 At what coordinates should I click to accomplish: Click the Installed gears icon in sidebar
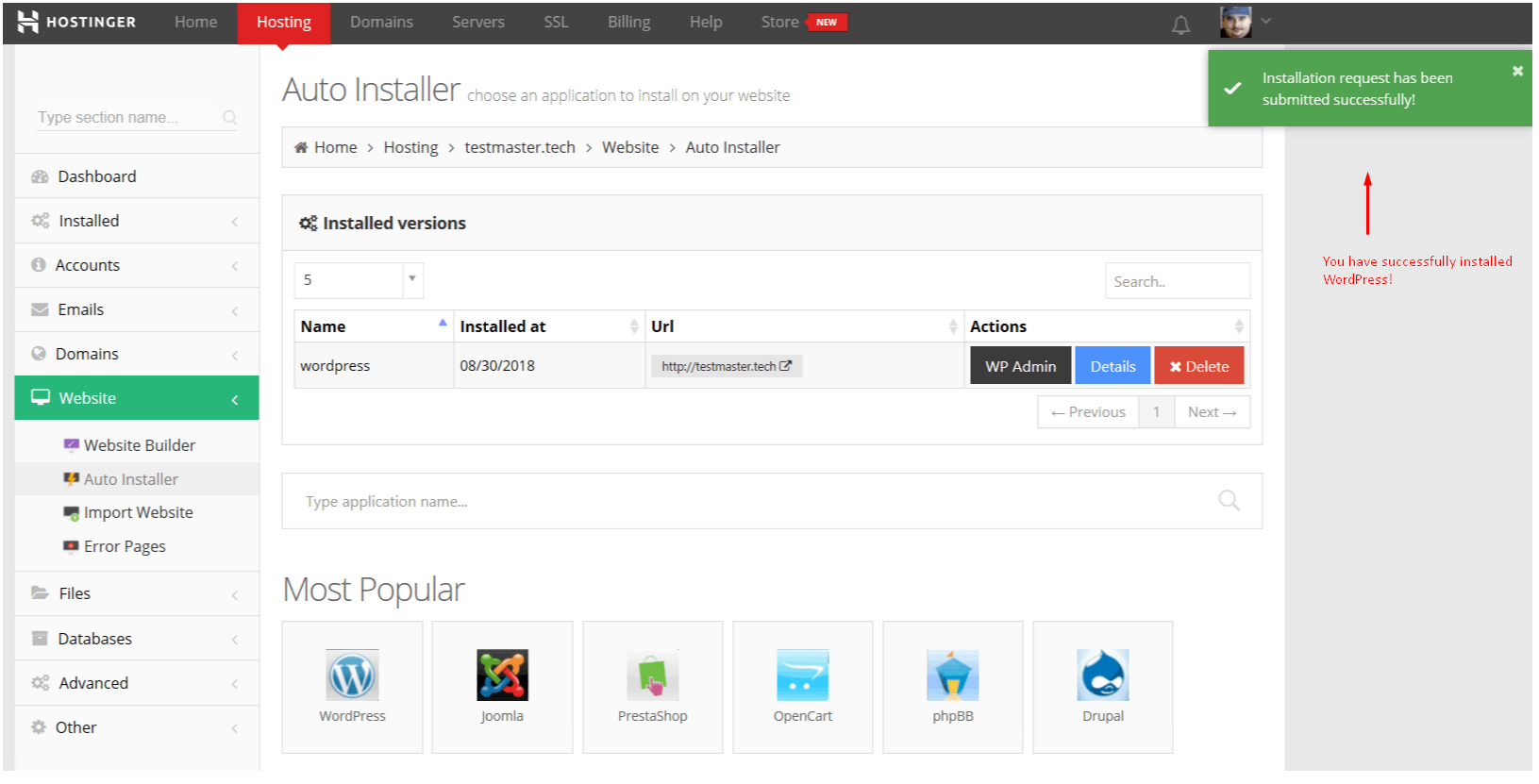click(x=40, y=221)
